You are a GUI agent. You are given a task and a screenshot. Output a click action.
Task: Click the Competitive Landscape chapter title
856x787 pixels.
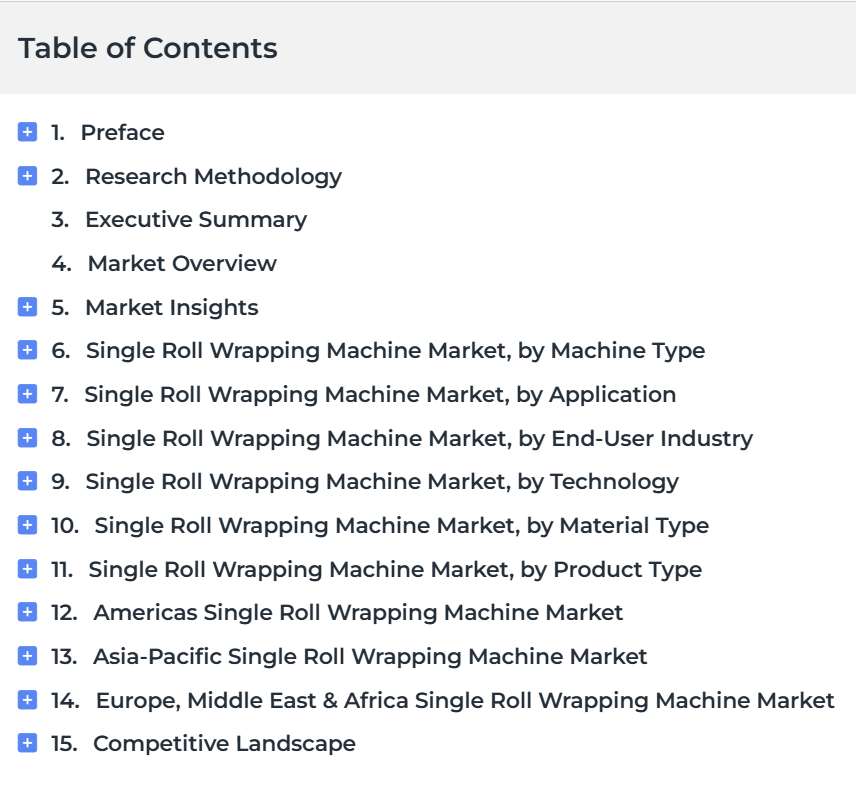pyautogui.click(x=224, y=743)
